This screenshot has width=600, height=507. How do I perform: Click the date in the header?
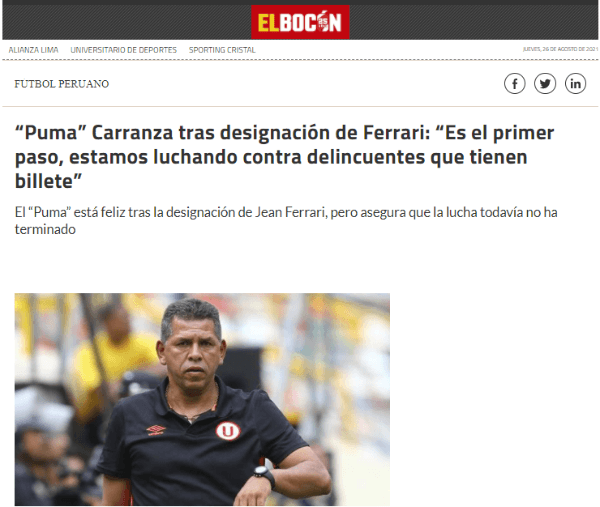(x=560, y=49)
